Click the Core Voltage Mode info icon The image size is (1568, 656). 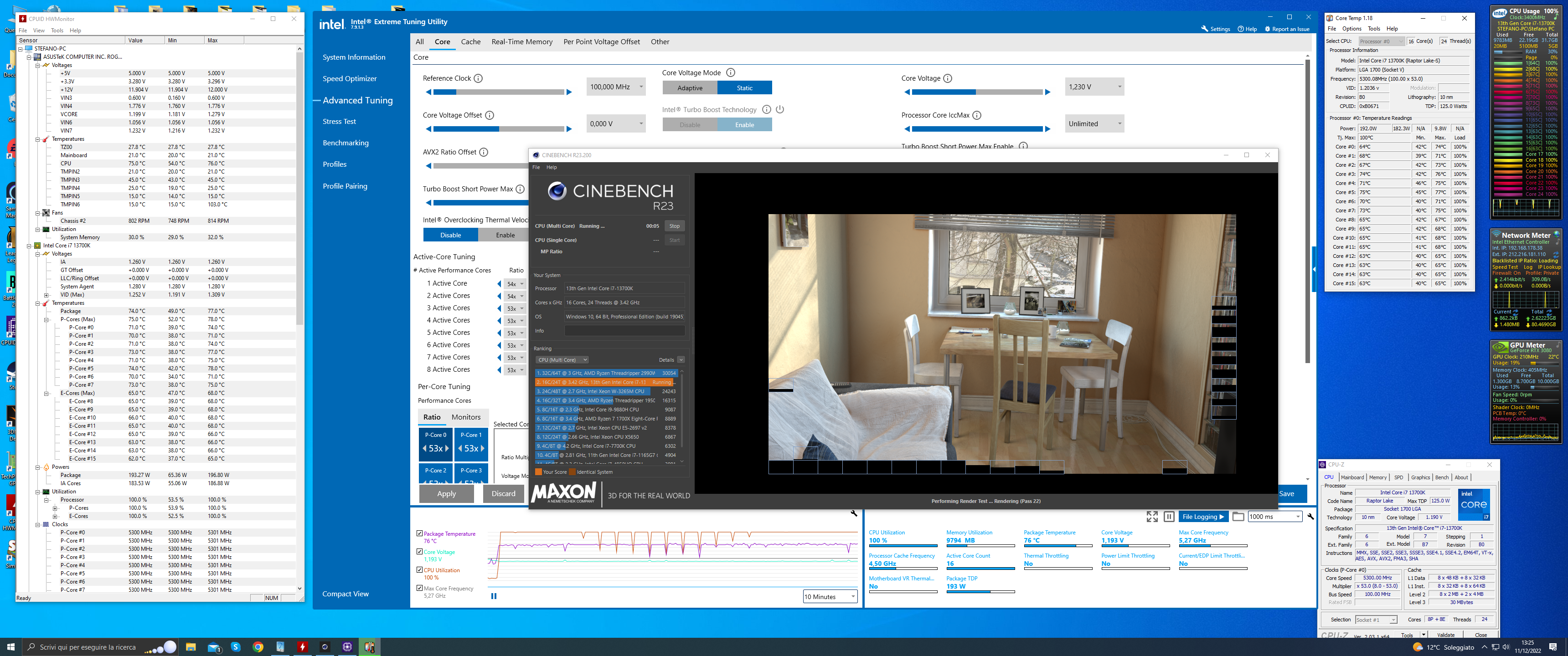pos(730,72)
